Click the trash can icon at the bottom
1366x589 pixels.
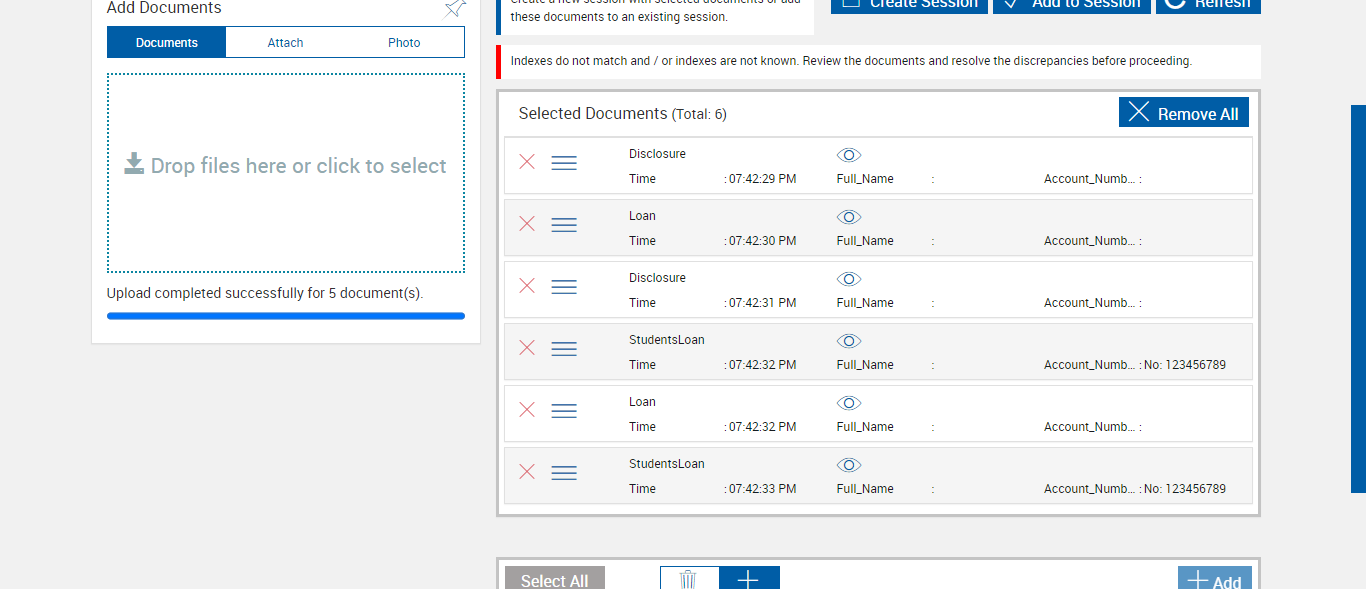coord(688,579)
